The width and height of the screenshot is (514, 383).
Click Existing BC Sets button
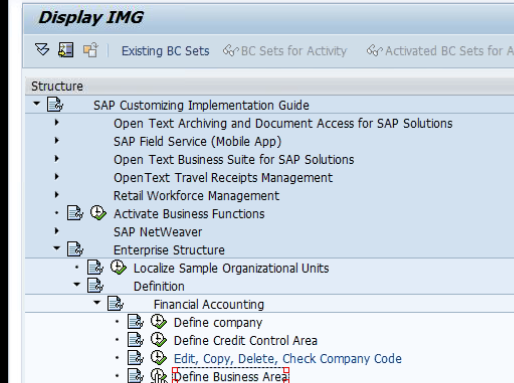tap(165, 51)
